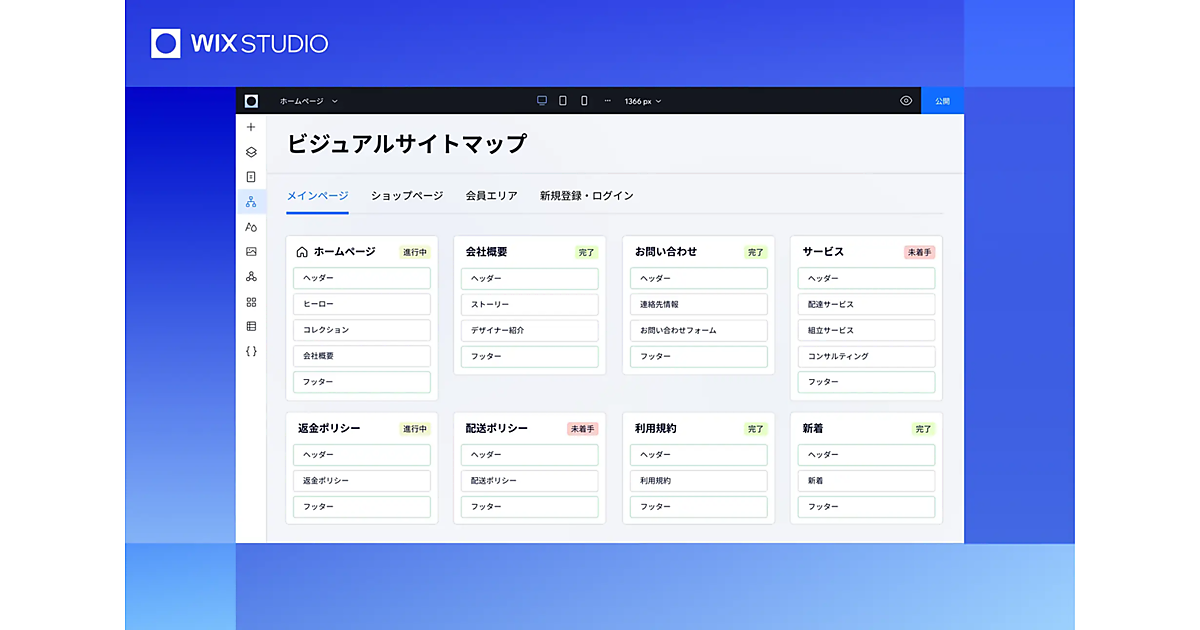Click the コレクション section in ホームページ card
This screenshot has width=1200, height=630.
point(361,330)
